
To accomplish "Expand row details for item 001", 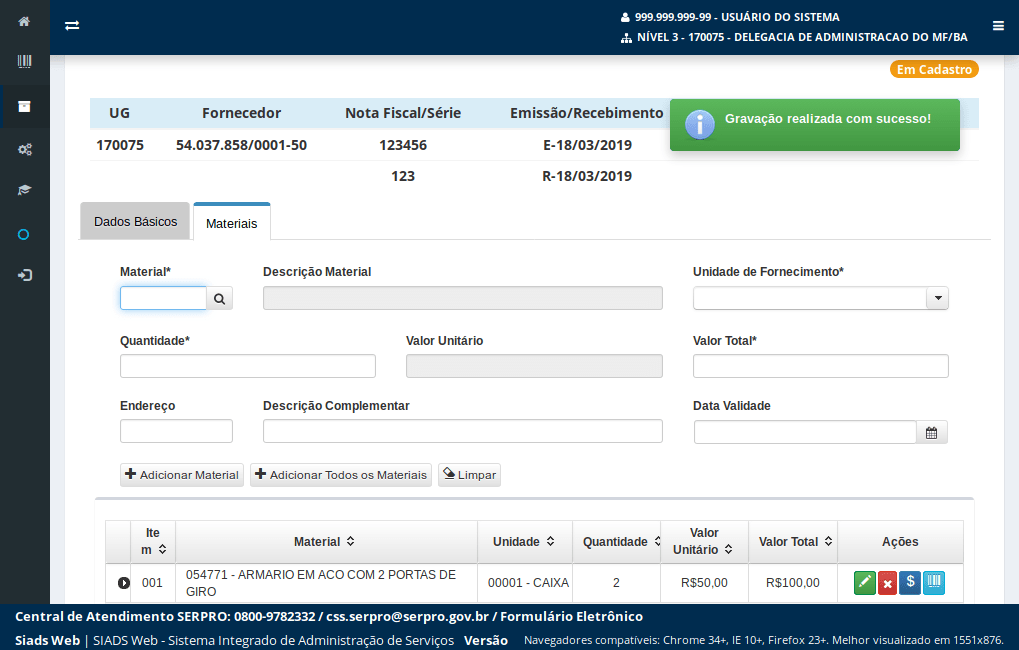I will click(x=124, y=583).
